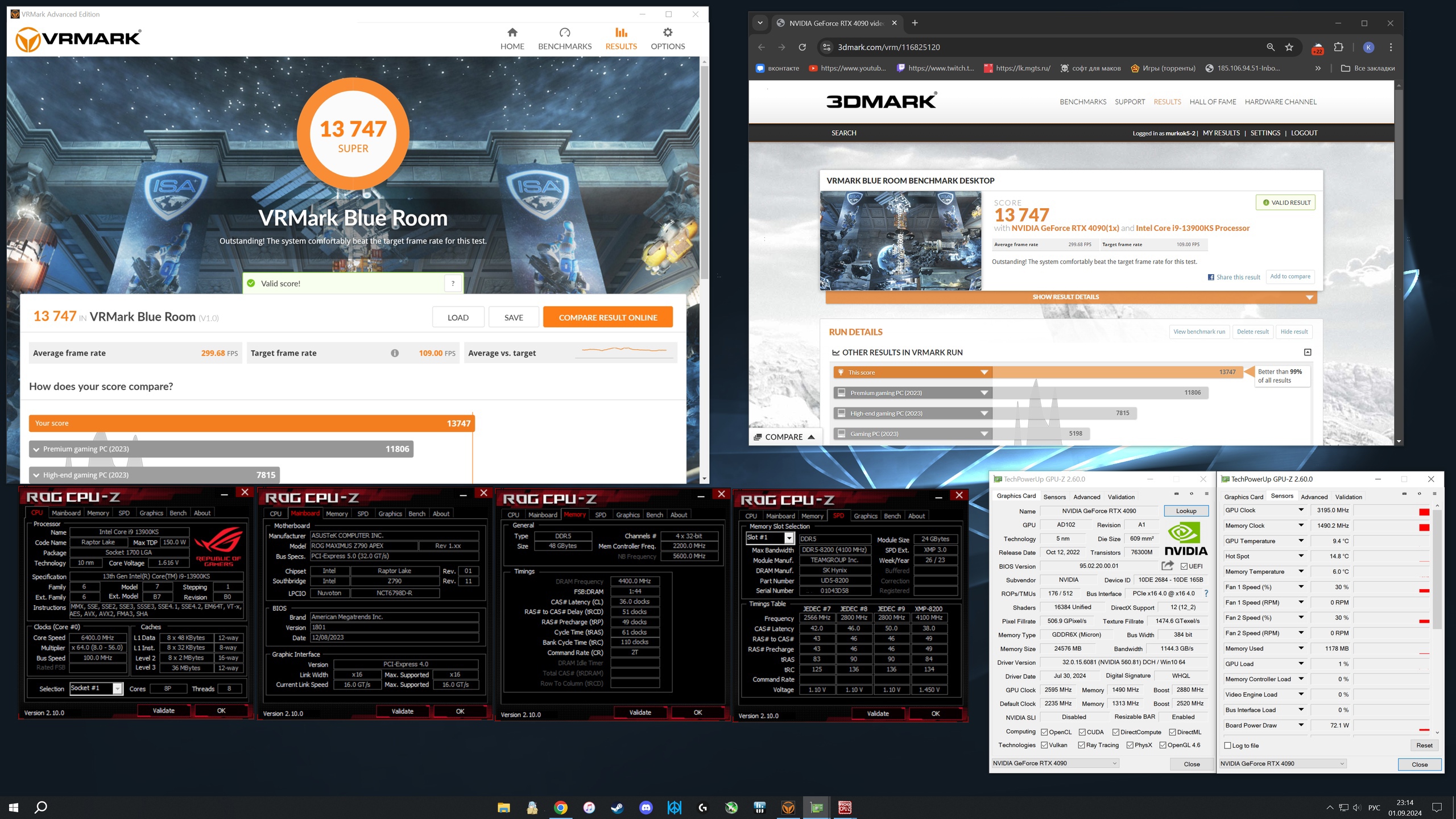Click View benchmark run link
Screen dimensions: 1456x819
point(1199,332)
